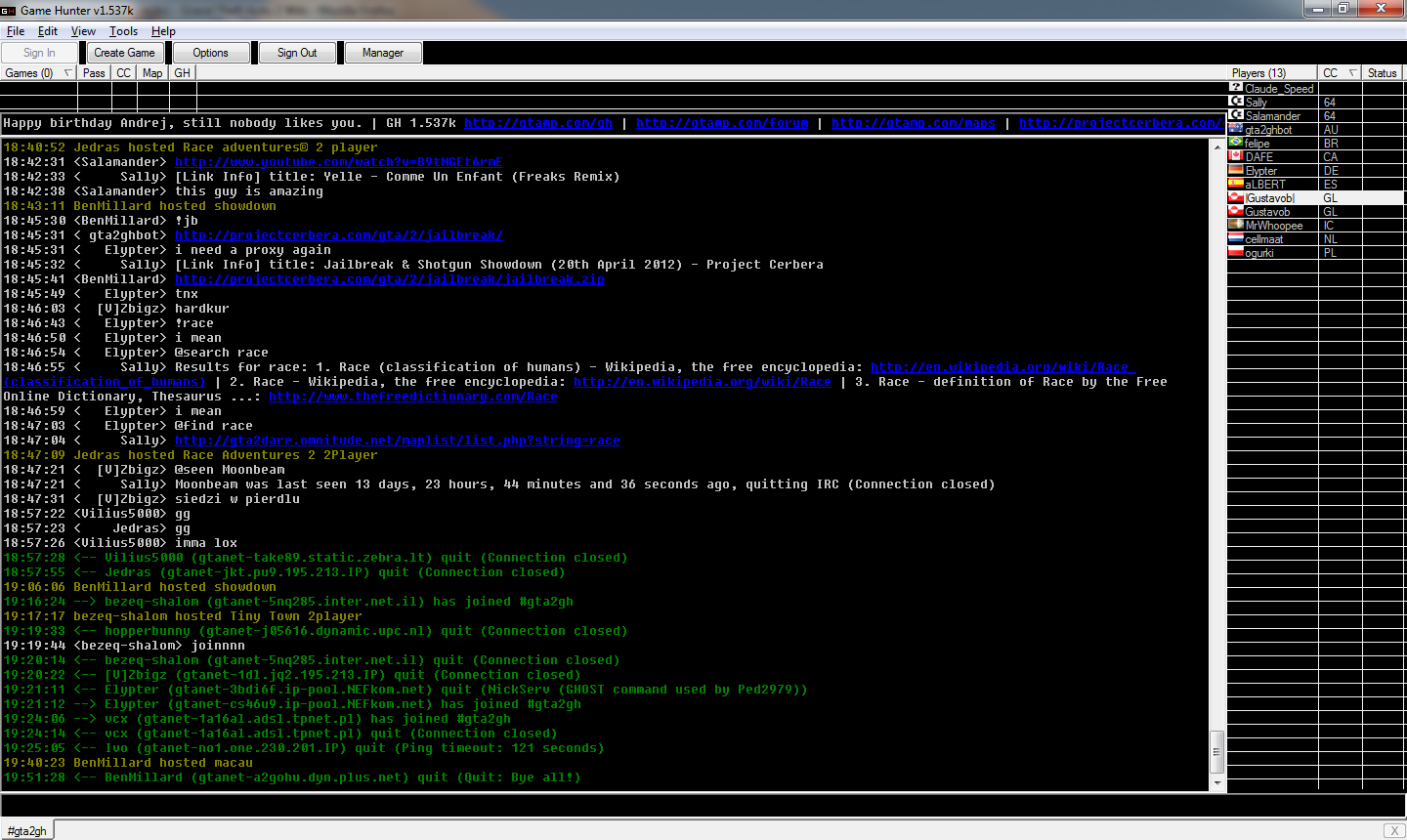Click the Spanish flag beside aLBERT

point(1236,183)
